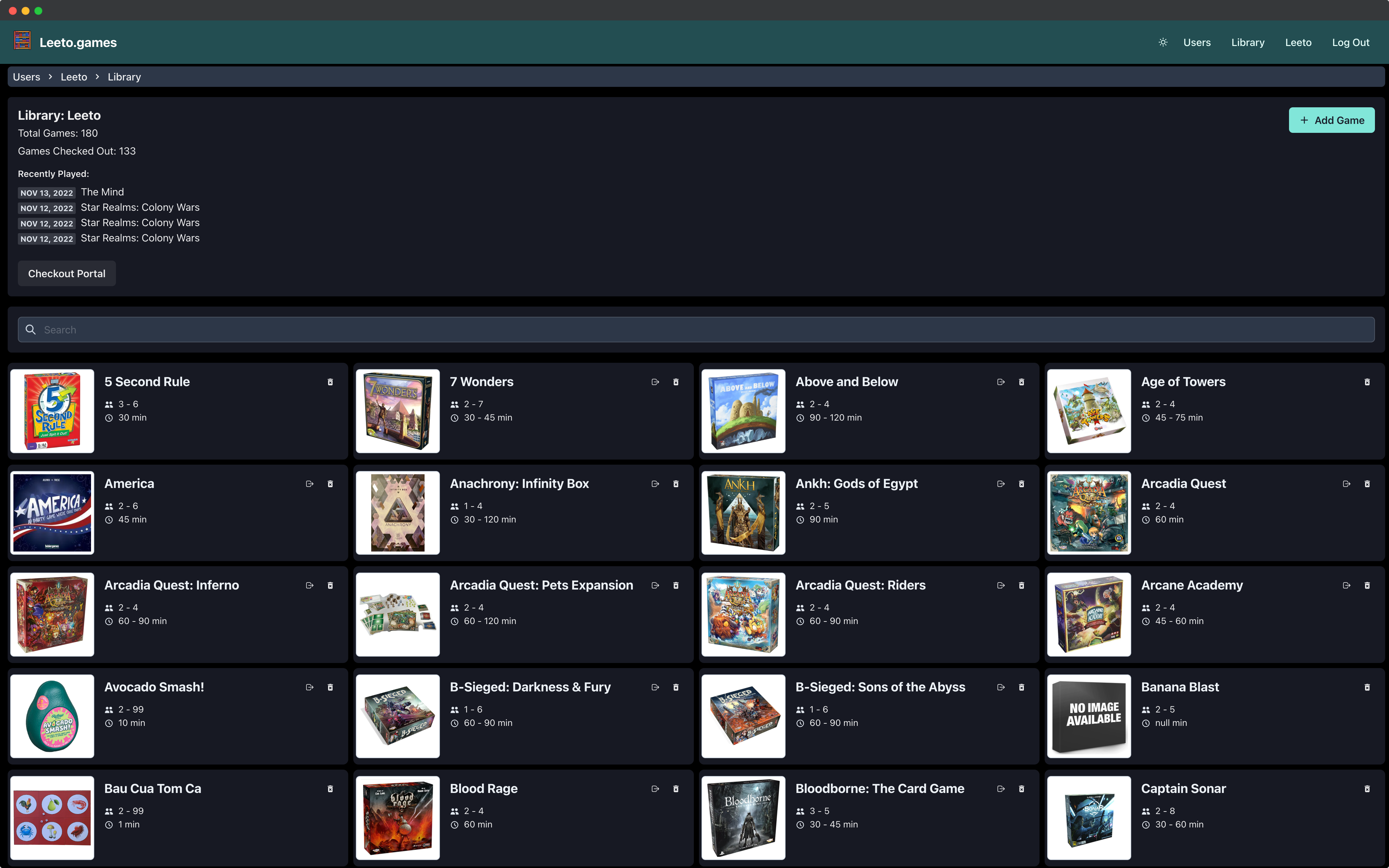
Task: Delete Arcadia Quest: Pets Expansion
Action: click(676, 586)
